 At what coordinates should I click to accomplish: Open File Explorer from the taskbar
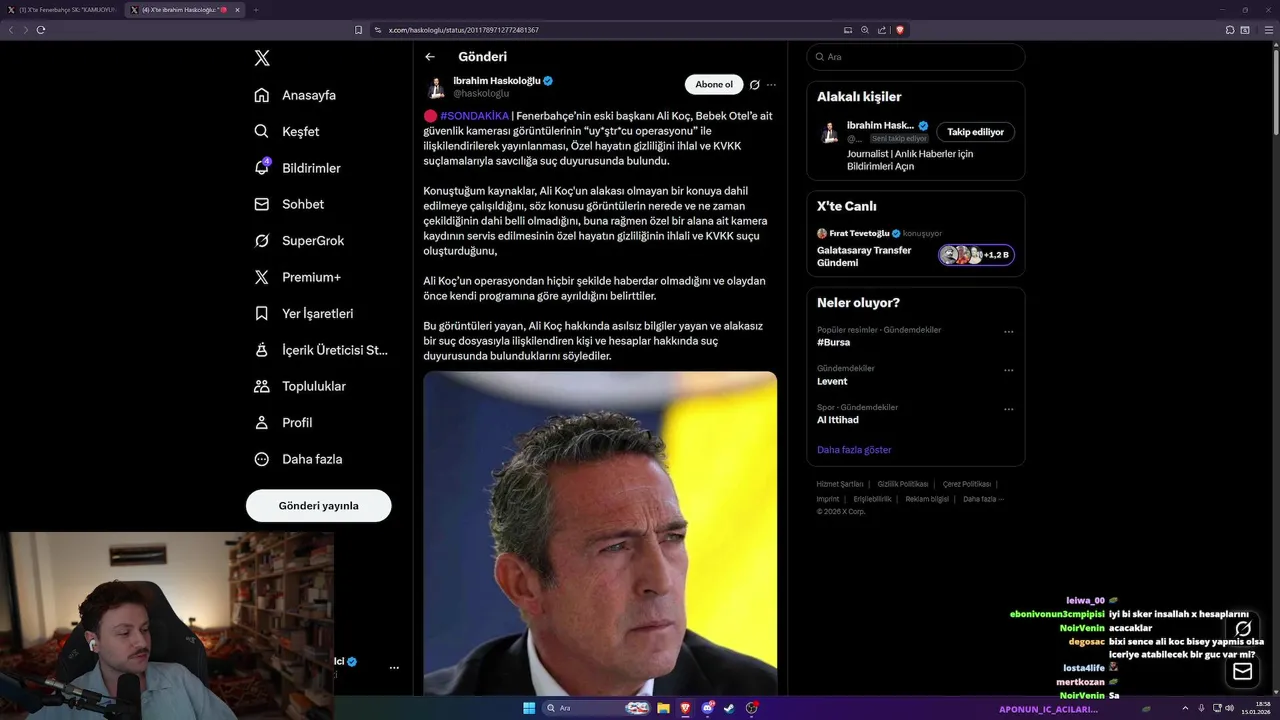663,708
